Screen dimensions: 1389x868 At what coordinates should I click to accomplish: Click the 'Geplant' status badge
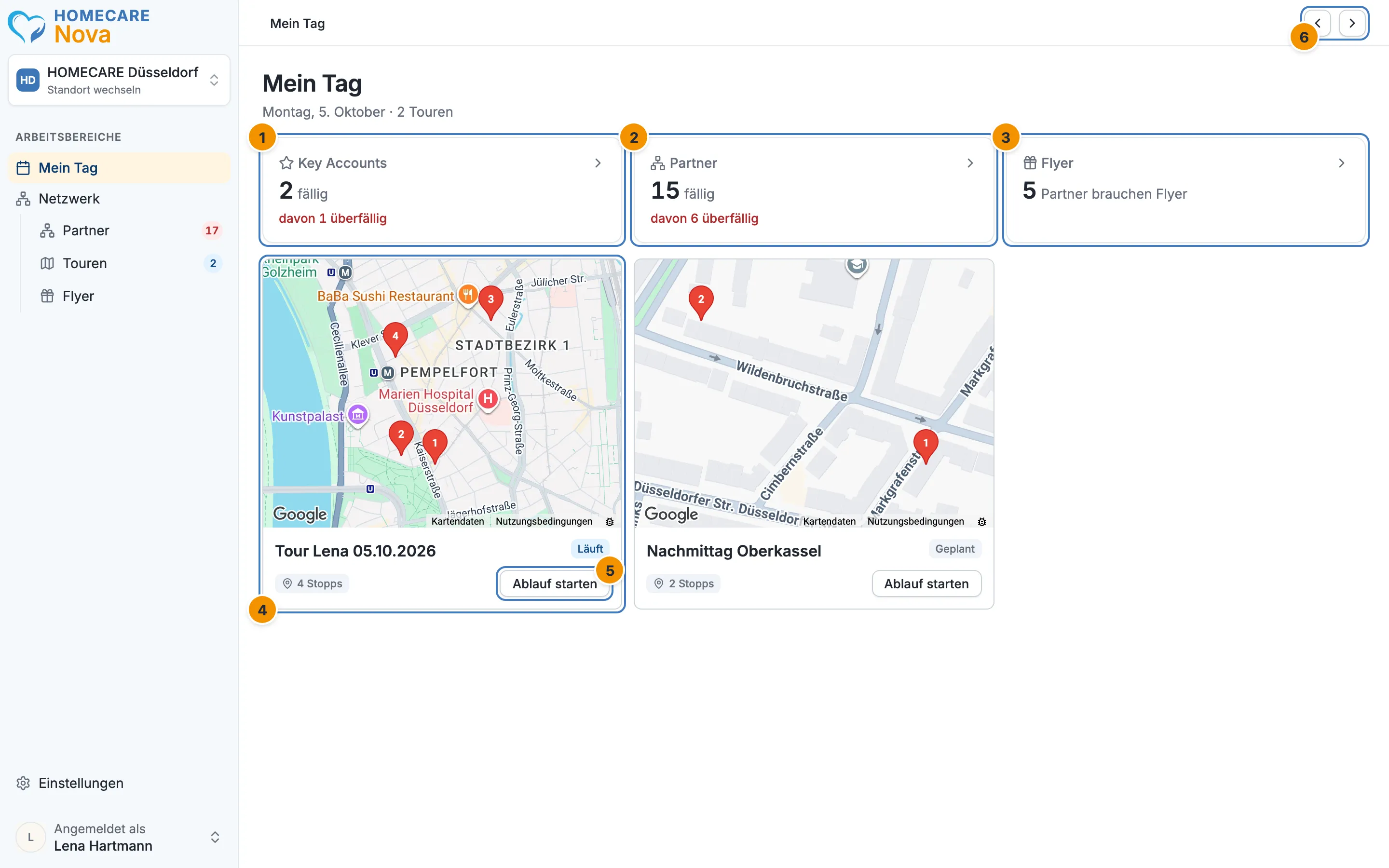pos(954,549)
